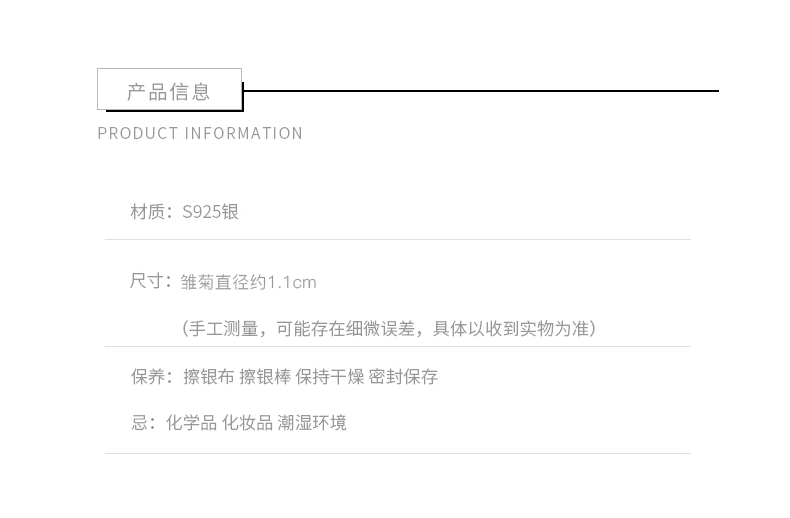Click the 手工测量 disclaimer line
Viewport: 790px width, 518px height.
click(388, 329)
